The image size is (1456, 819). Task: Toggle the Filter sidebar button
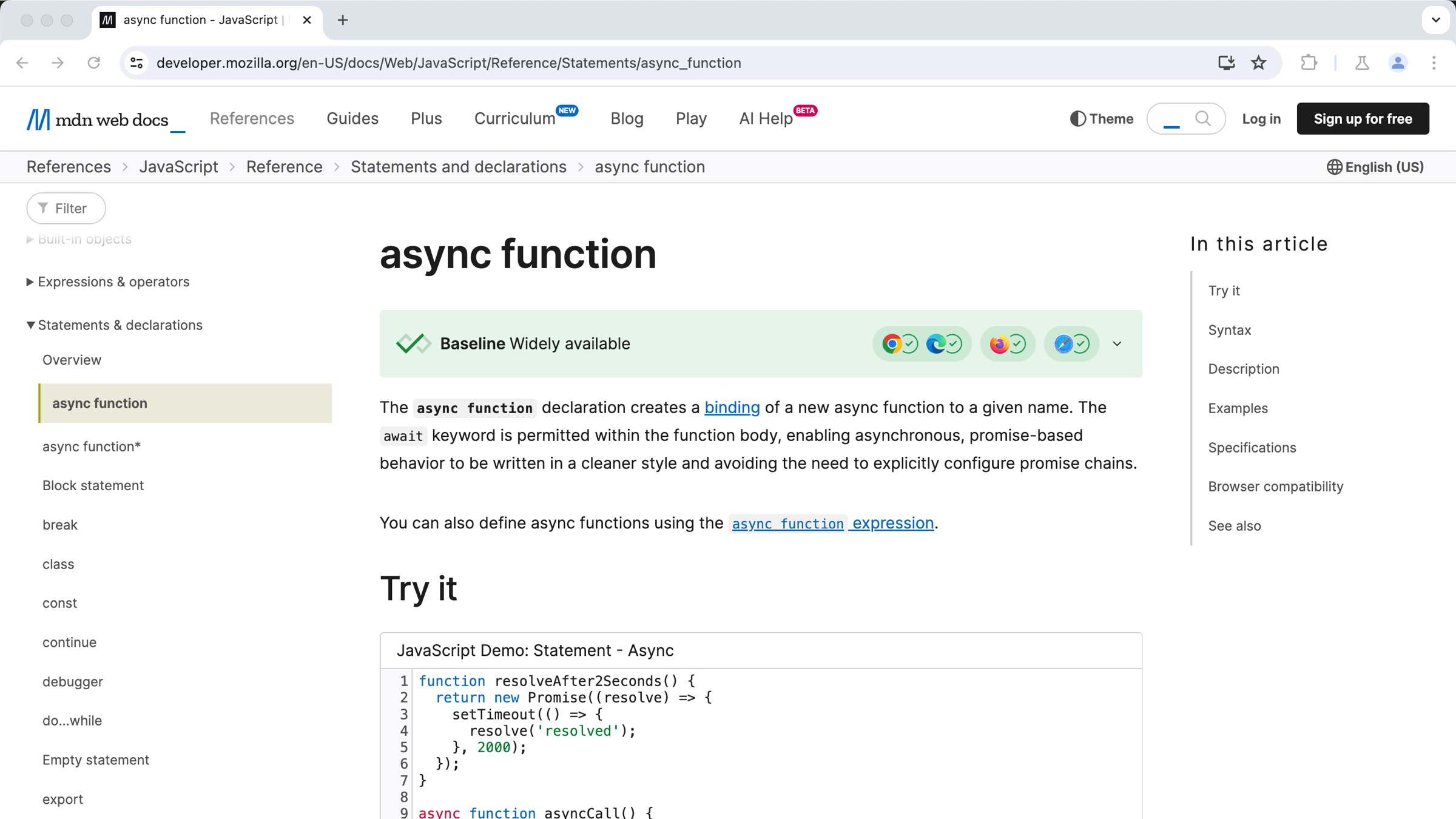click(x=65, y=208)
